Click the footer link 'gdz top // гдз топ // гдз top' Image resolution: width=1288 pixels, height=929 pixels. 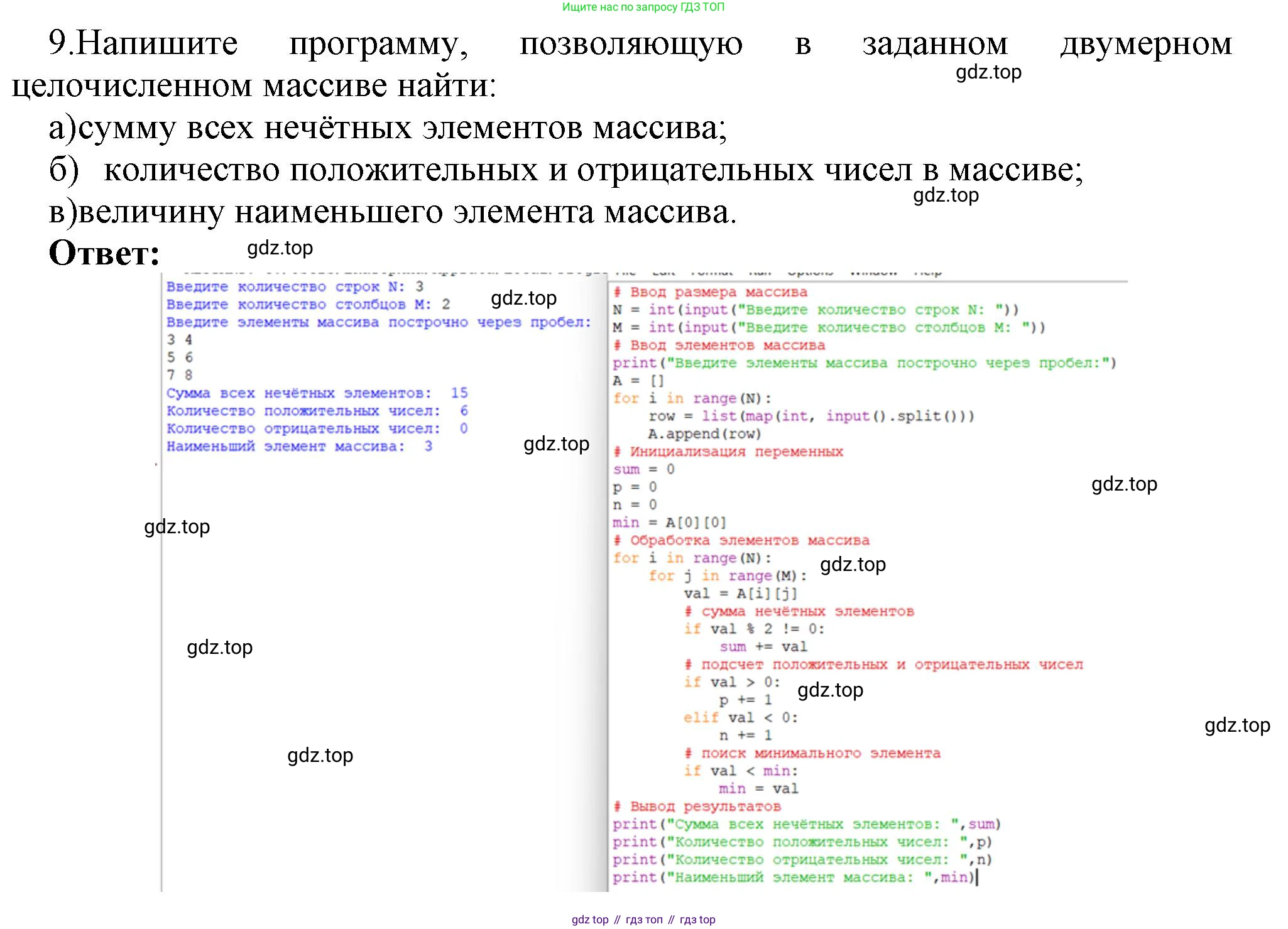pos(643,920)
